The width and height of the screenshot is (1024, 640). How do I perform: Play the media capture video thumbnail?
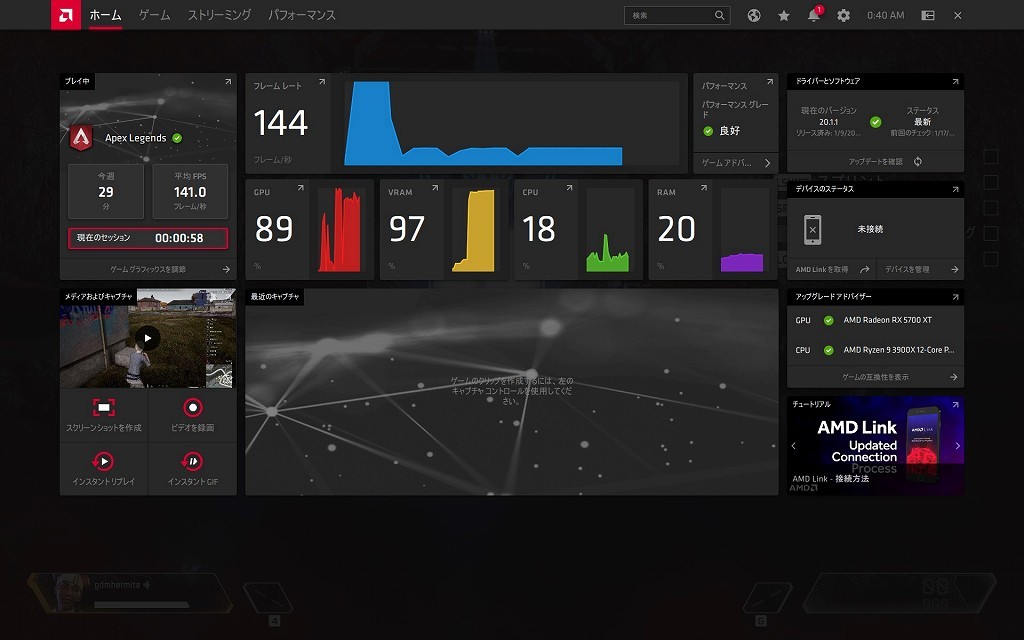click(x=148, y=338)
